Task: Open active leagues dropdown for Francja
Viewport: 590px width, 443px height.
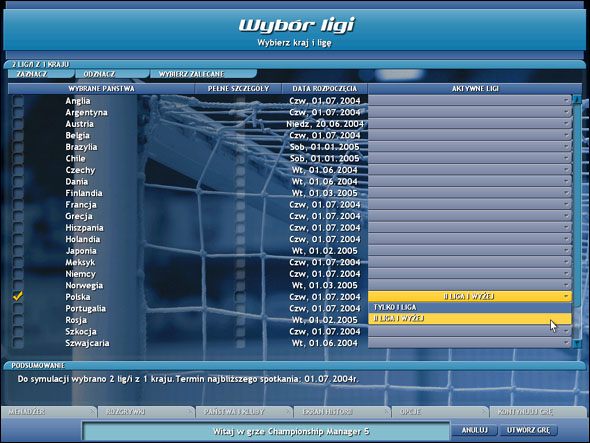Action: tap(470, 204)
